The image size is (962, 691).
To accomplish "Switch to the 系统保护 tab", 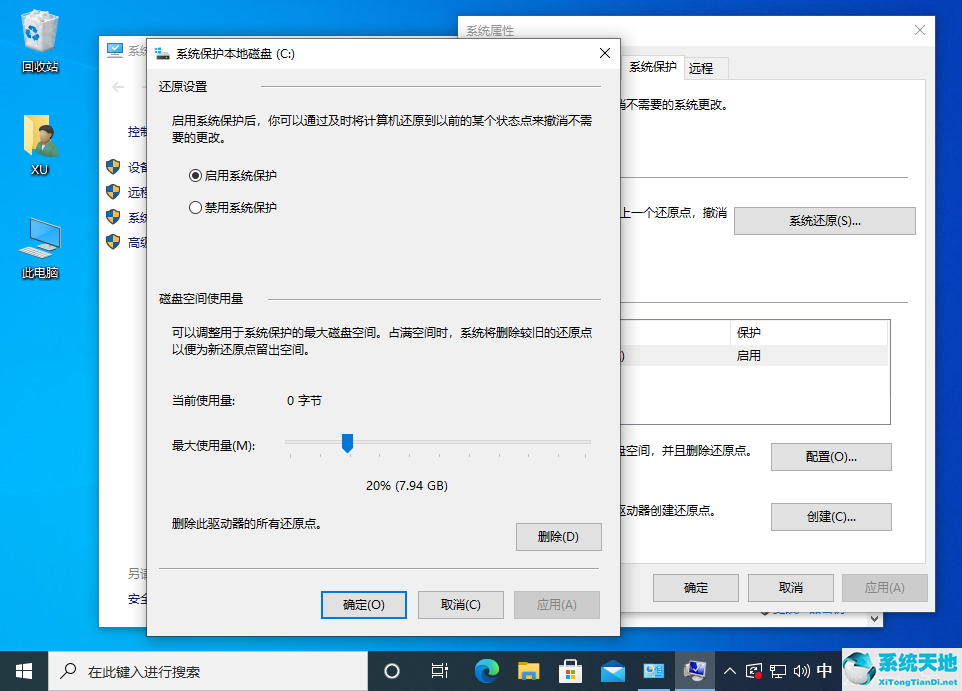I will click(x=652, y=67).
